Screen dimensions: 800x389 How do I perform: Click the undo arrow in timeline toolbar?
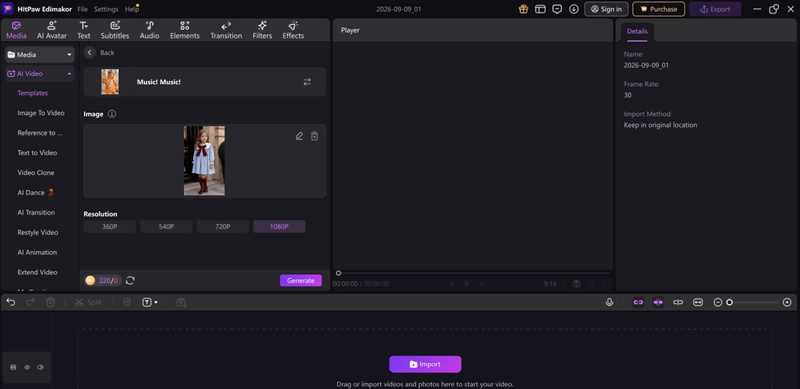(11, 302)
